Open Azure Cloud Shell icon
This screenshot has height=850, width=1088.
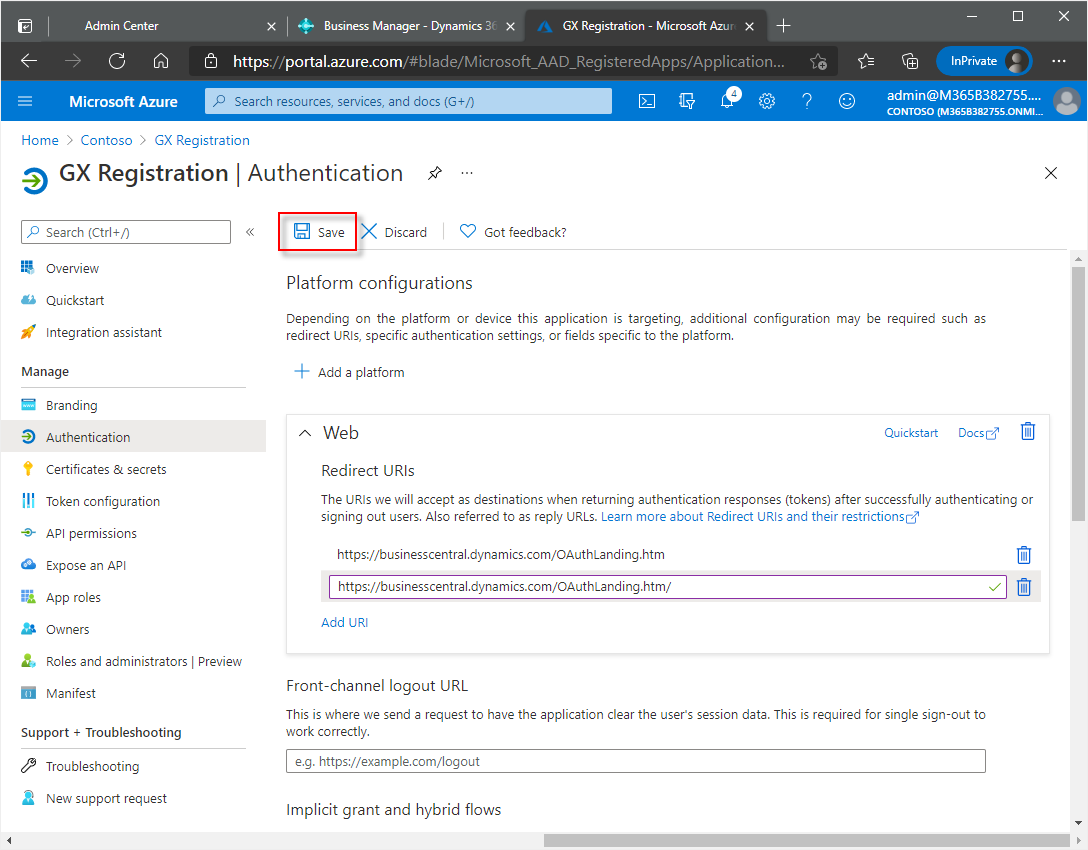(648, 101)
